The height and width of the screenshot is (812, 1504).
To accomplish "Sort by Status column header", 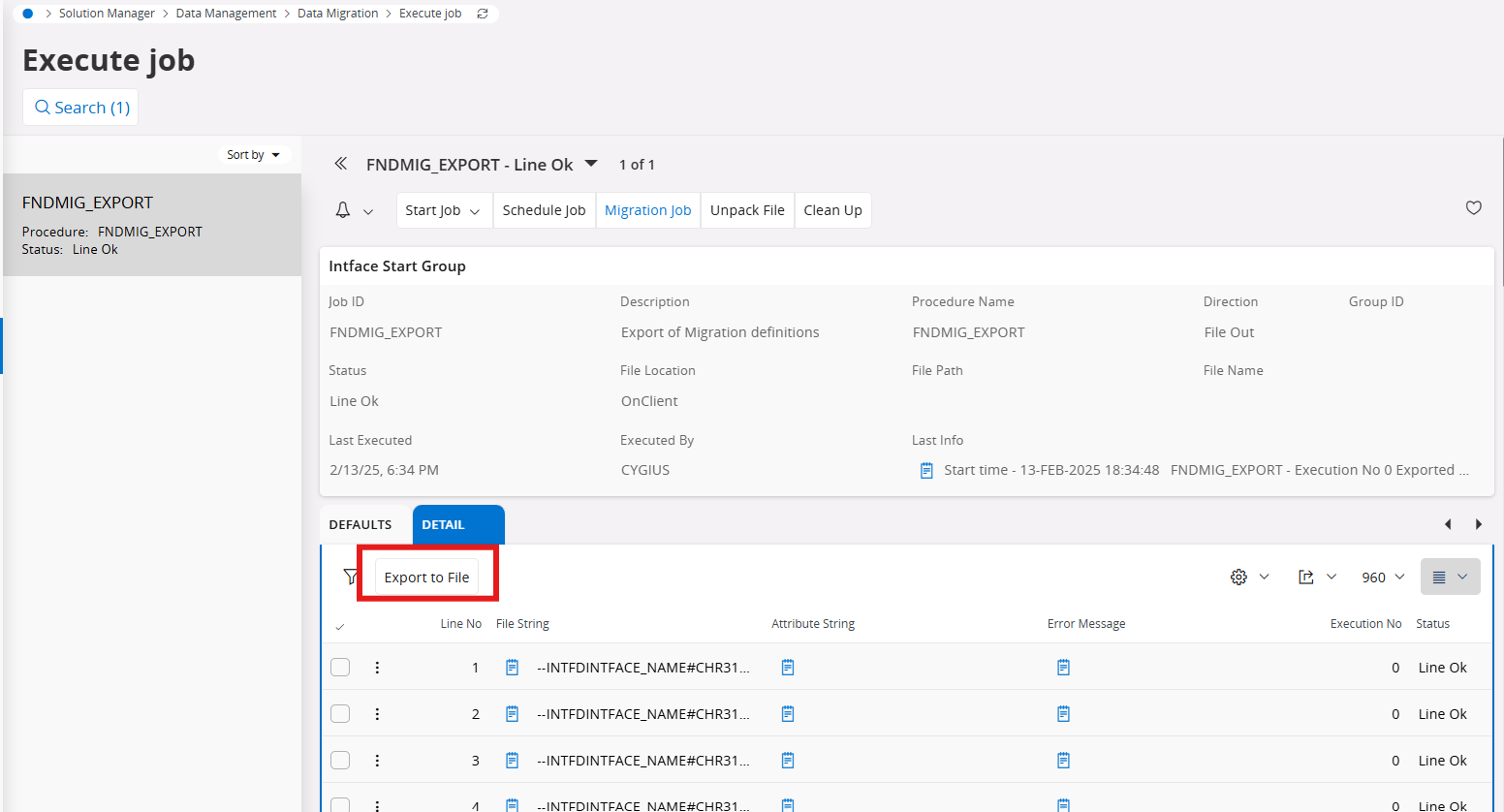I will click(1432, 624).
